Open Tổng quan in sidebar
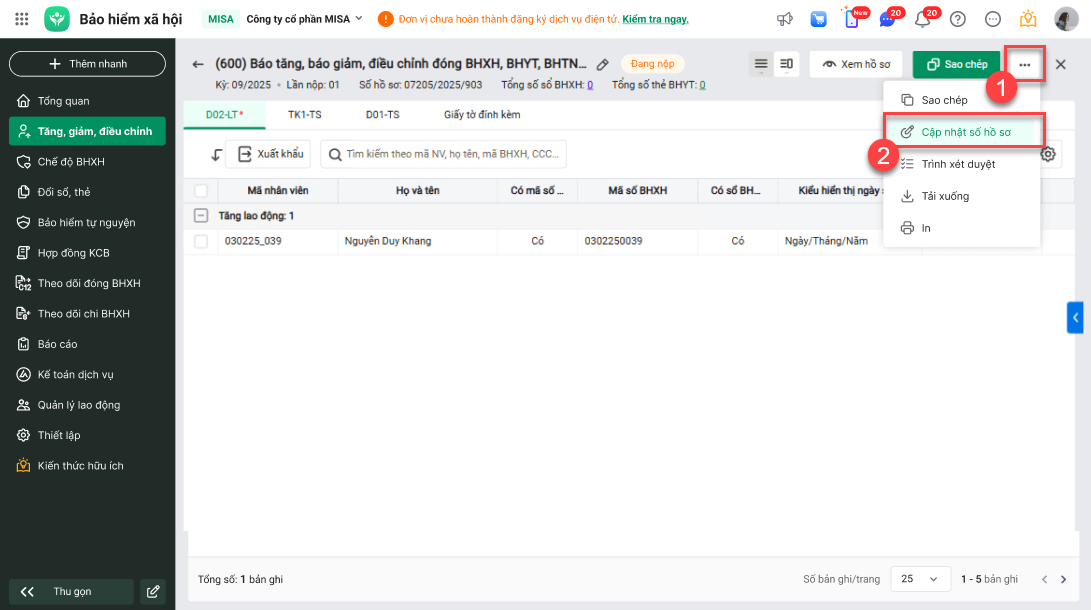The height and width of the screenshot is (610, 1091). click(x=87, y=101)
